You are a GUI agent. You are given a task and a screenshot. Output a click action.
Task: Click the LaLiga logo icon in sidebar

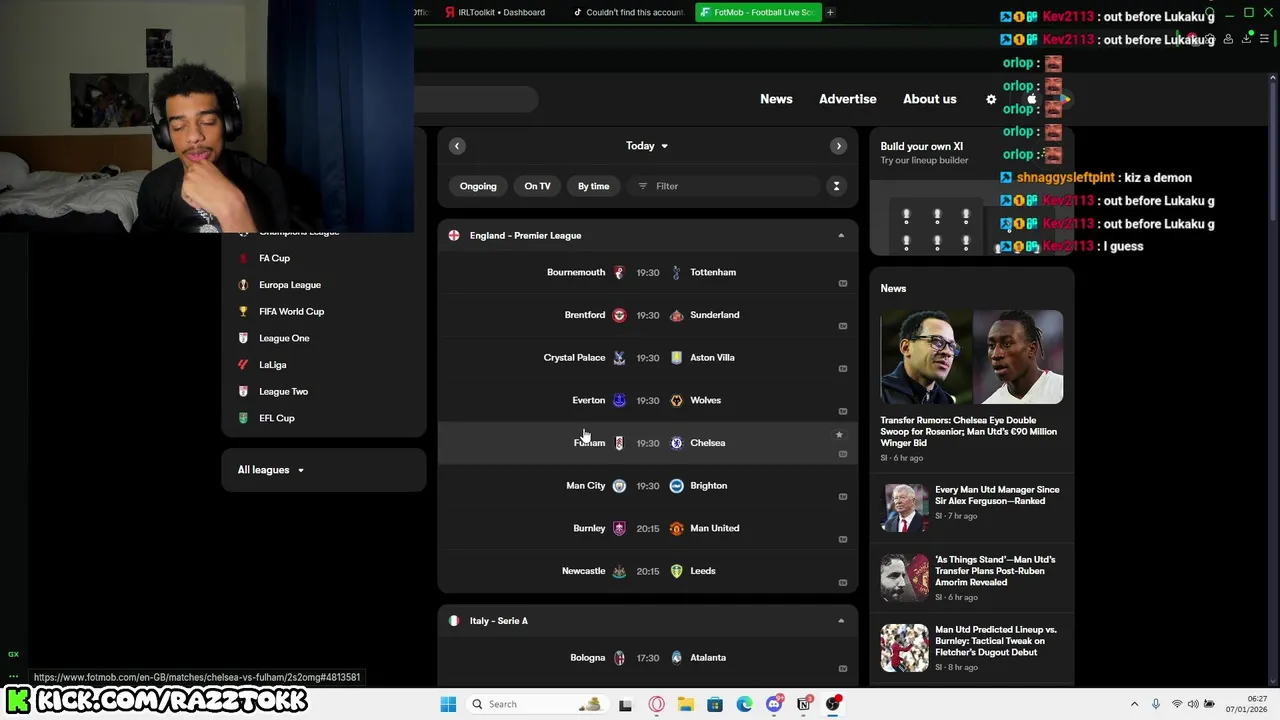tap(243, 365)
